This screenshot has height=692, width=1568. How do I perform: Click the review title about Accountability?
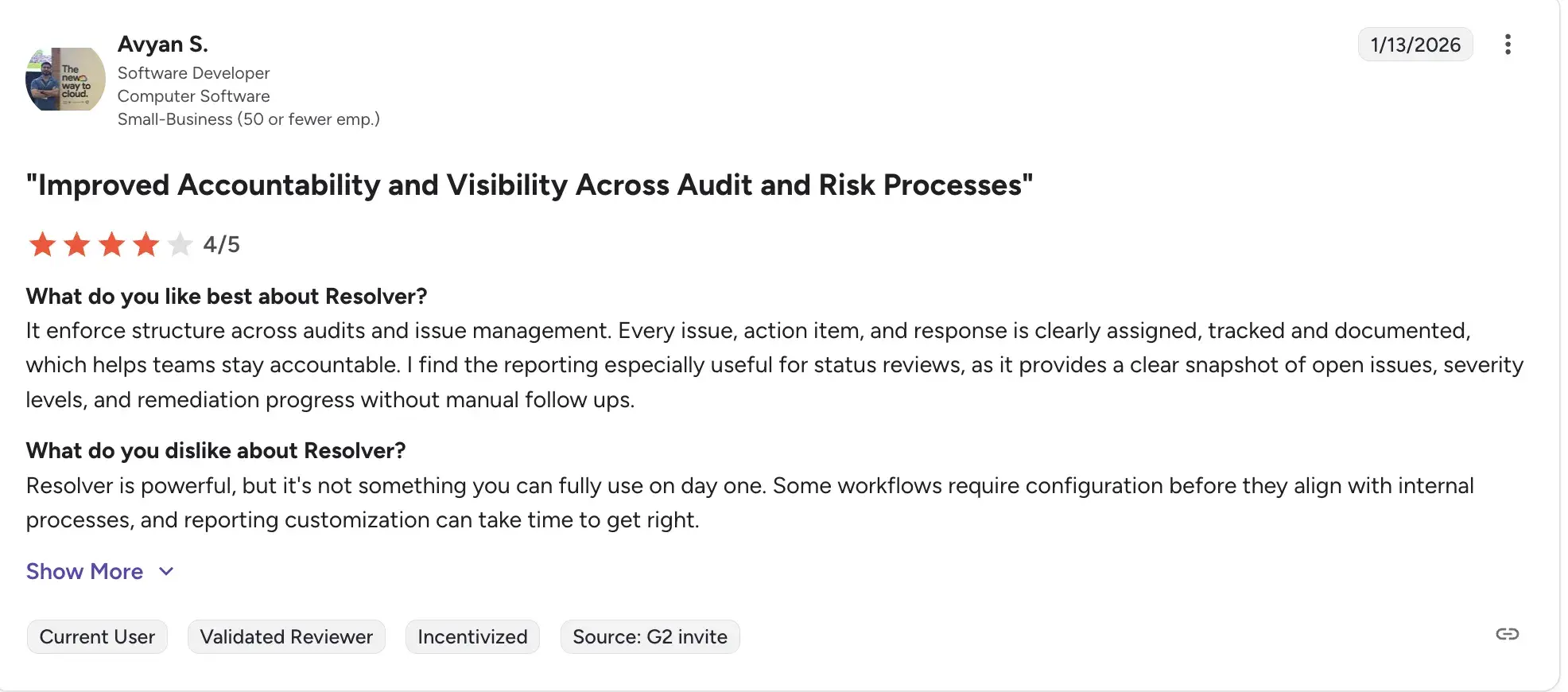[529, 185]
